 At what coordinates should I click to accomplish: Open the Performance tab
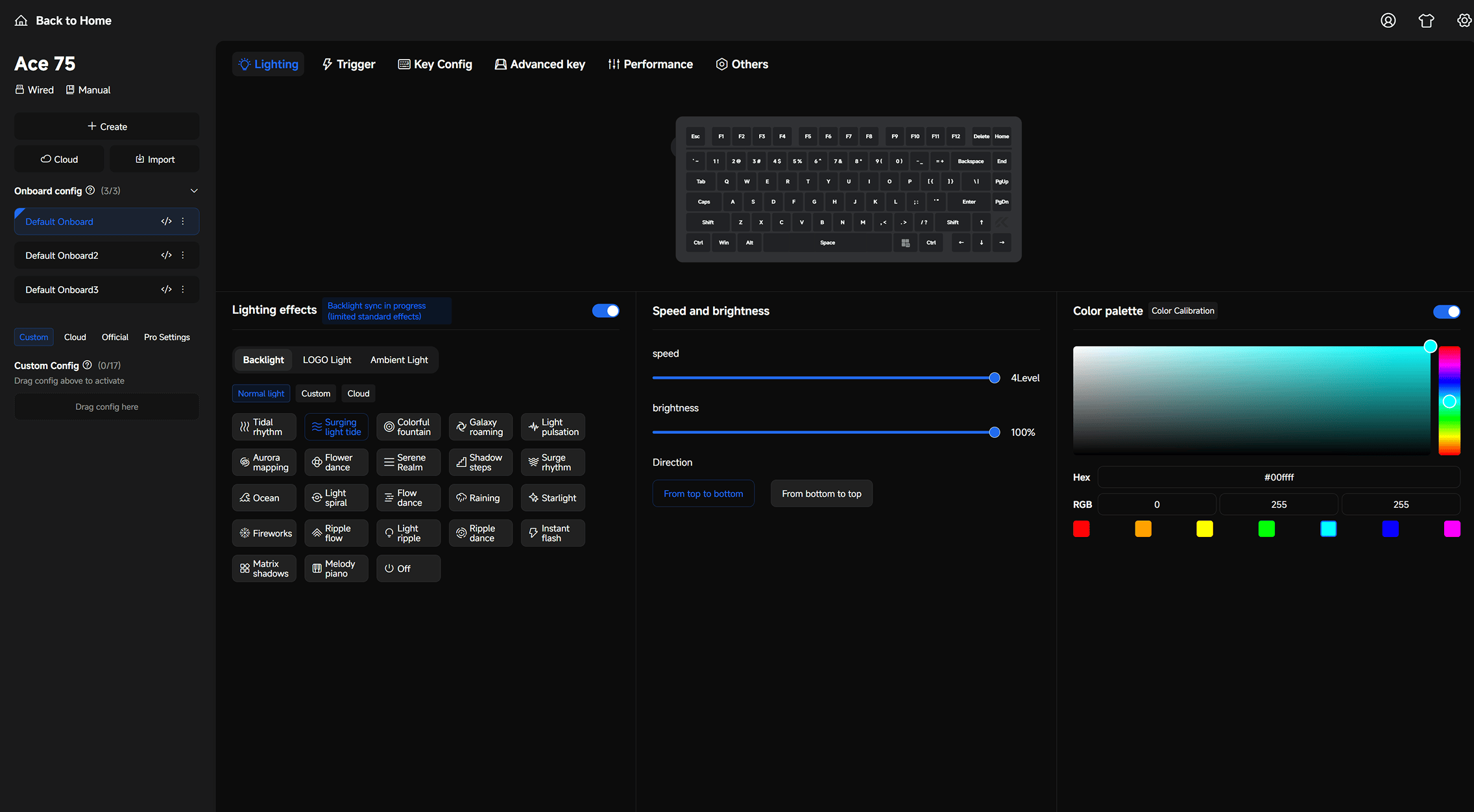pos(651,64)
